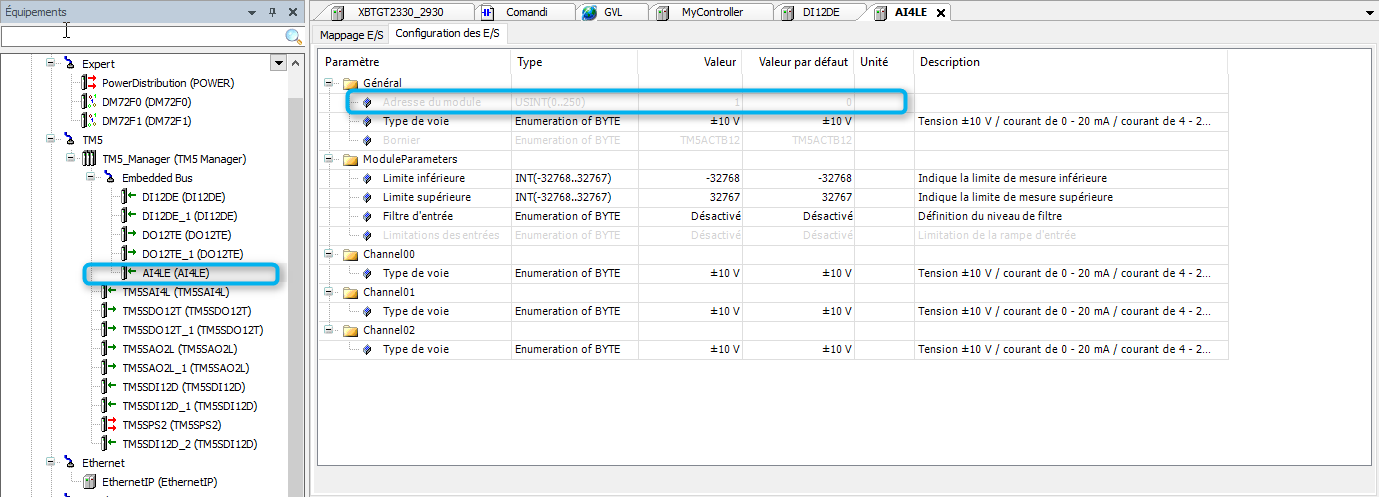Viewport: 1379px width, 497px height.
Task: Collapse the Général parameter group
Action: 330,84
